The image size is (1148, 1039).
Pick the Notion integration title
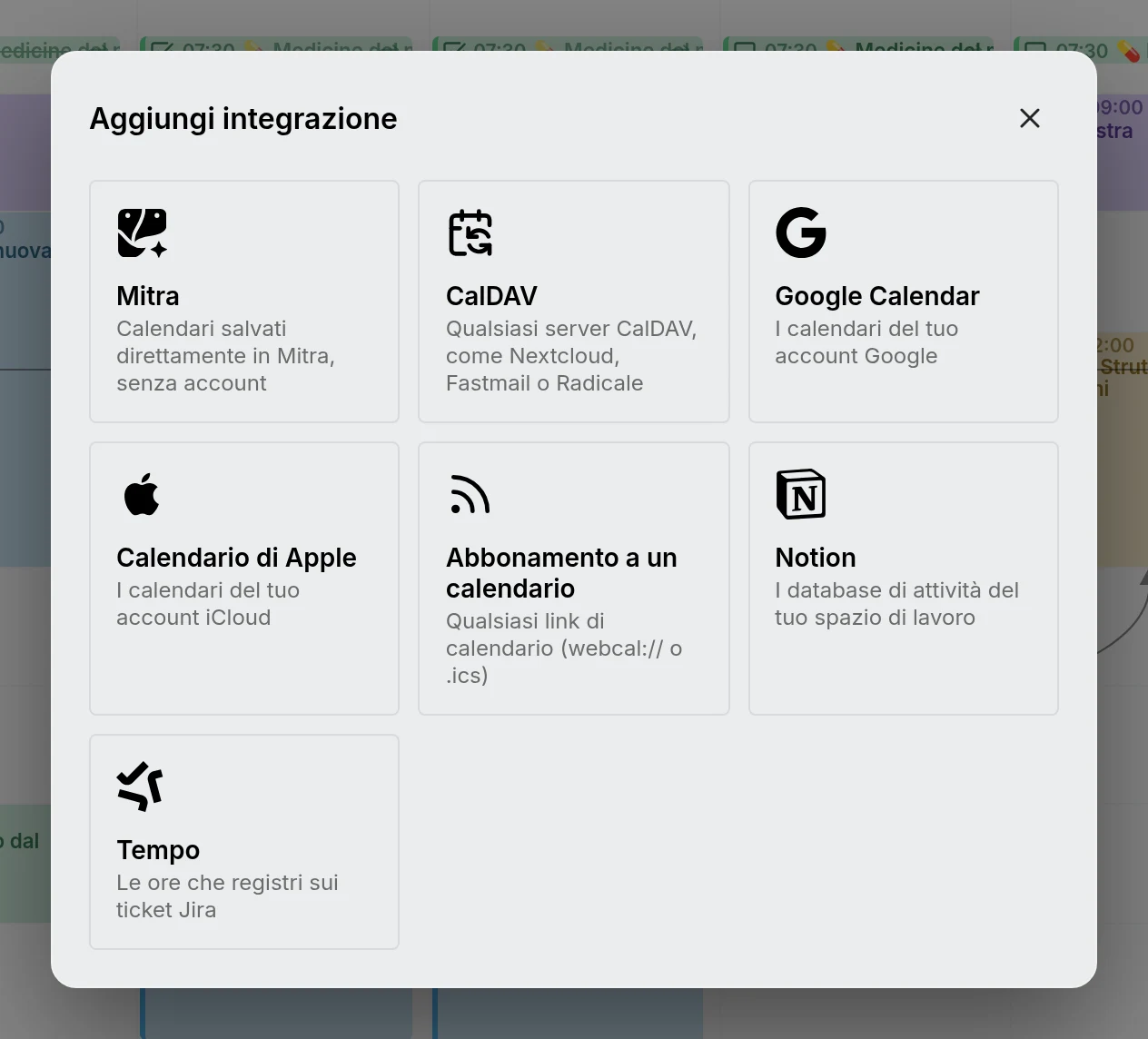pyautogui.click(x=816, y=558)
